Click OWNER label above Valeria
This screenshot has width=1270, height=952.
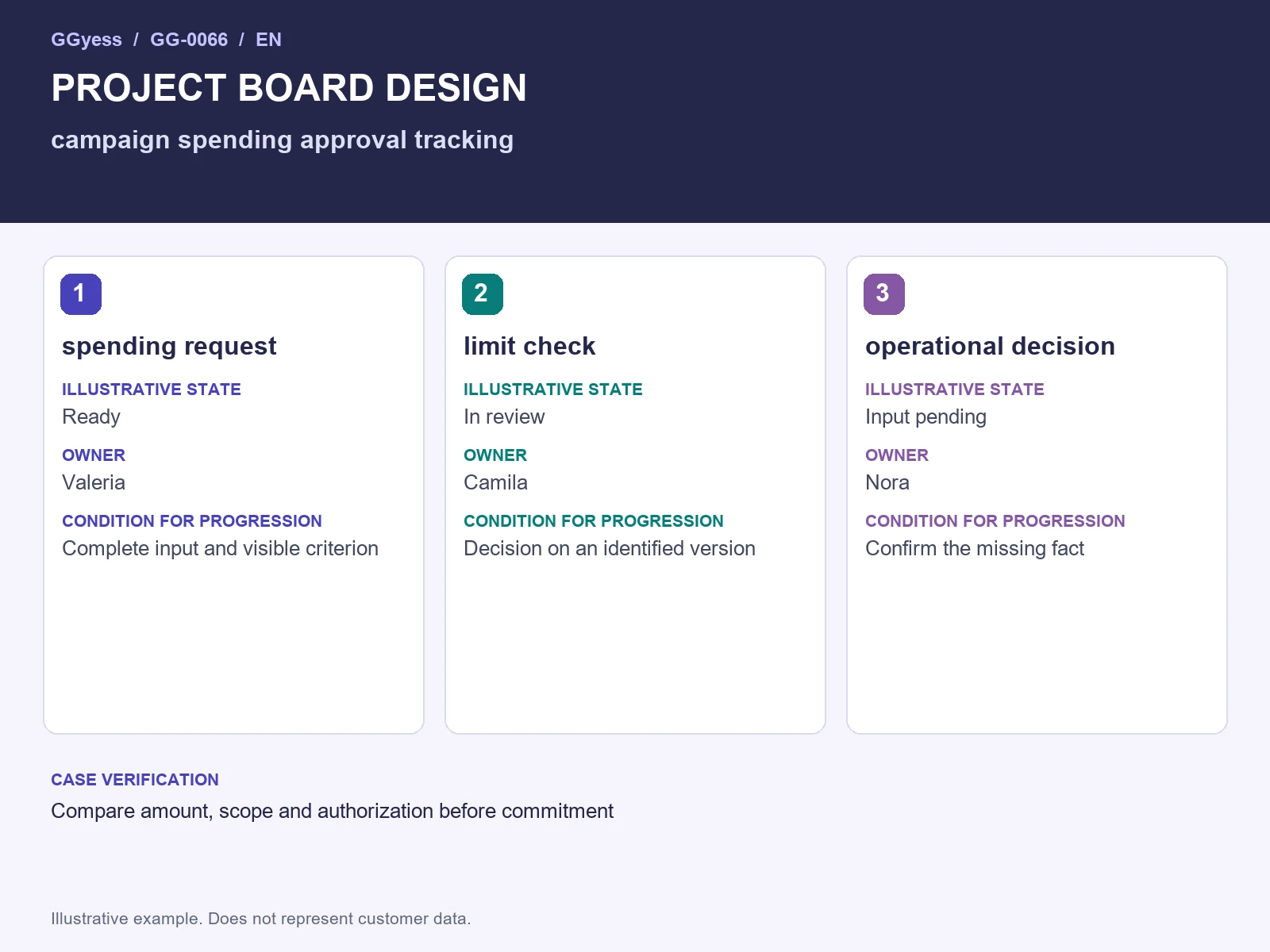click(94, 455)
